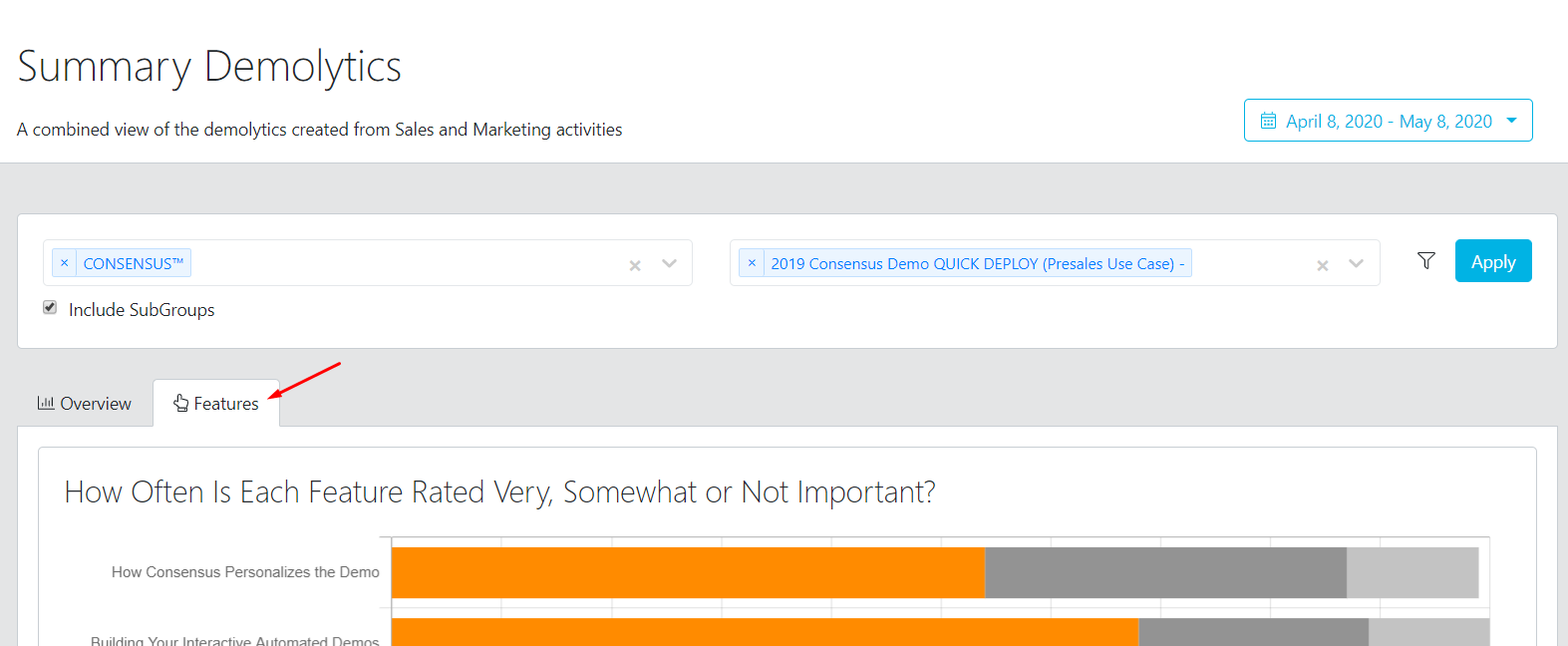The width and height of the screenshot is (1568, 646).
Task: Click the calendar icon in the date range
Action: click(x=1269, y=121)
